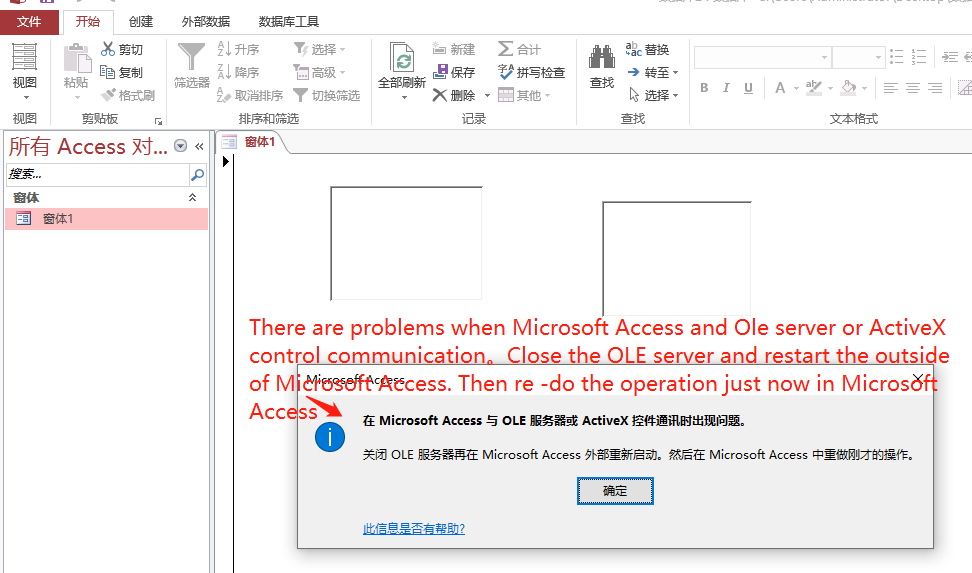Click the Font Color (A) button
Image resolution: width=972 pixels, height=573 pixels.
(780, 88)
